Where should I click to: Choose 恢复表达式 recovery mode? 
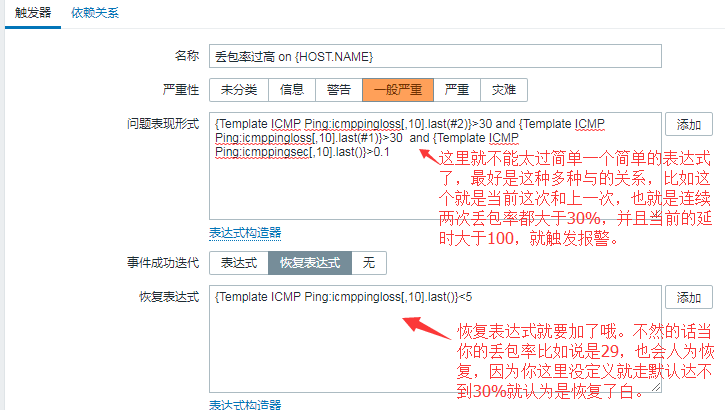pos(309,263)
